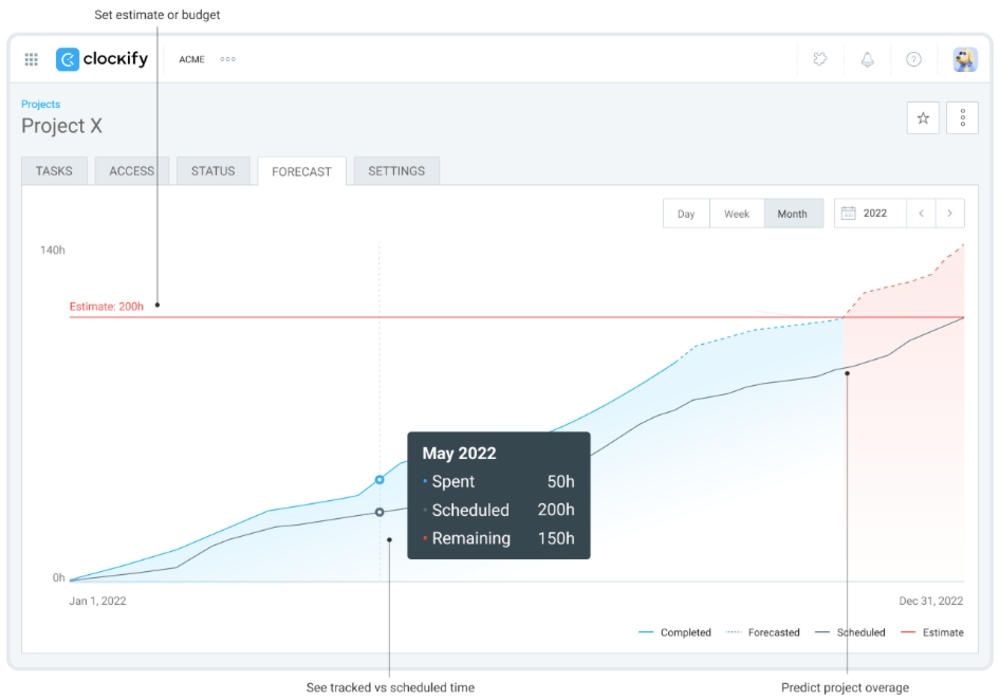Toggle the Estimate legend item

[x=932, y=632]
